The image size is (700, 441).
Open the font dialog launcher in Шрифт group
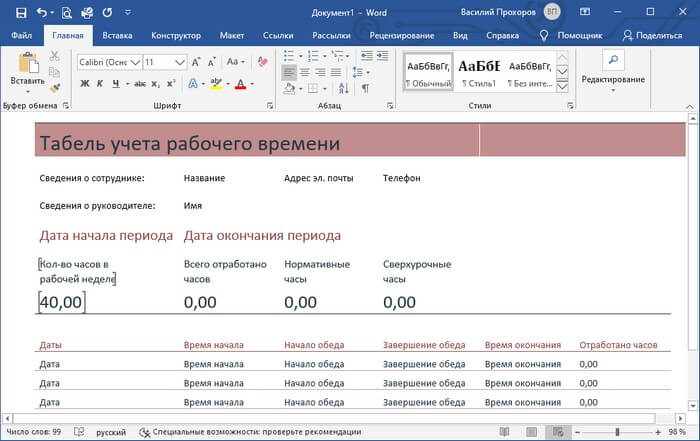270,106
